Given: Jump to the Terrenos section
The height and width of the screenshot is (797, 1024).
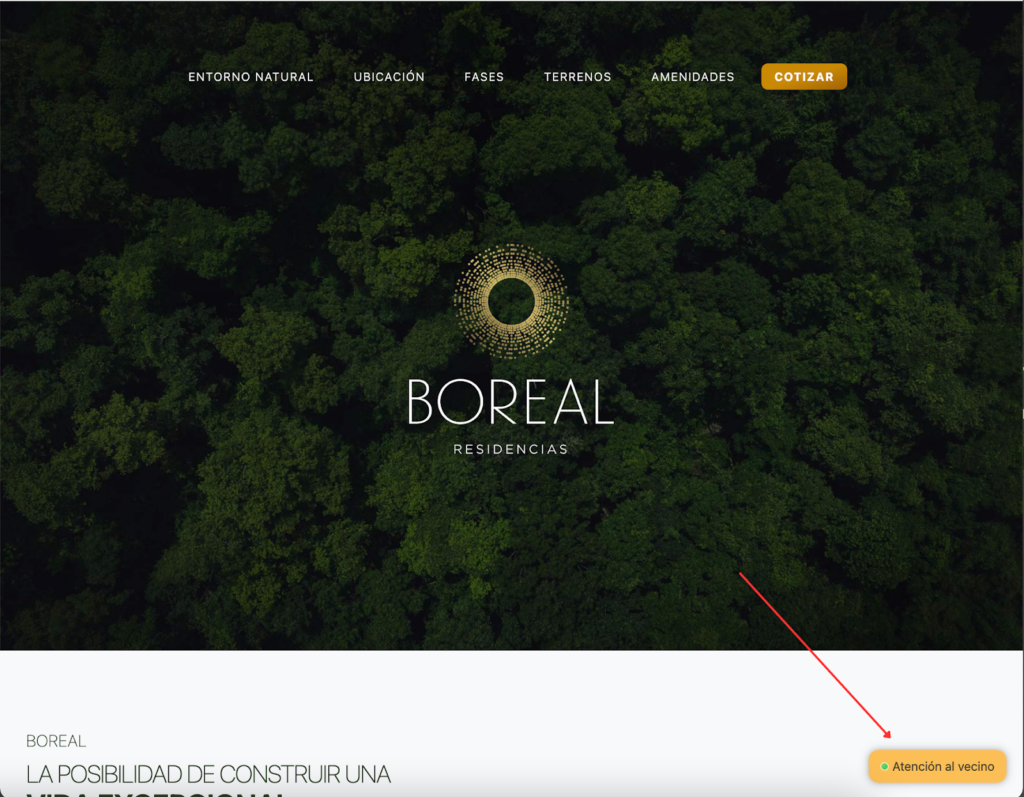Looking at the screenshot, I should (577, 77).
